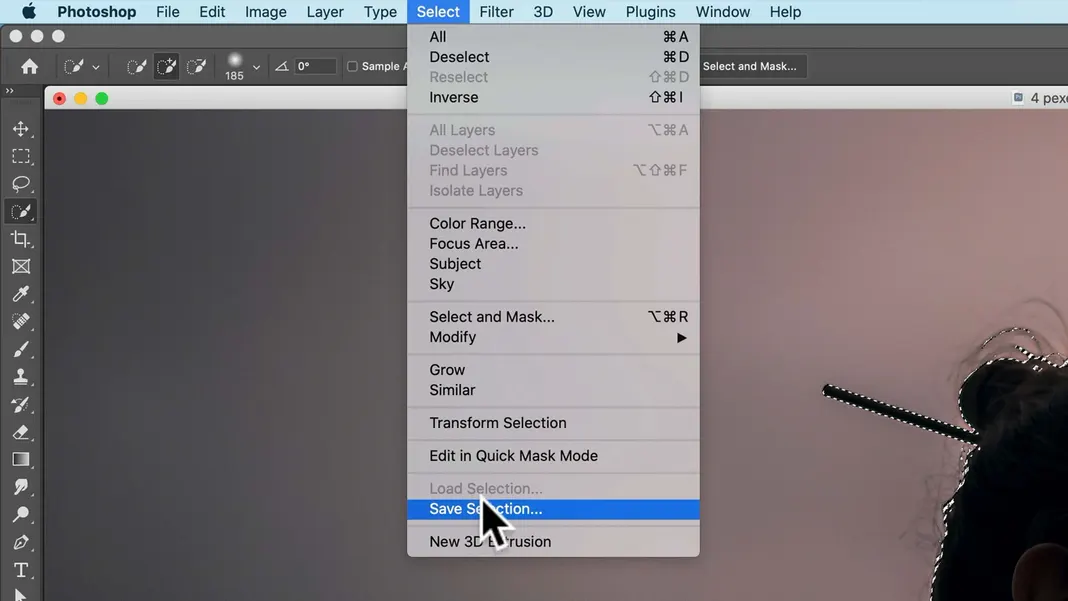
Task: Choose Deselect from the Select menu
Action: click(x=553, y=57)
